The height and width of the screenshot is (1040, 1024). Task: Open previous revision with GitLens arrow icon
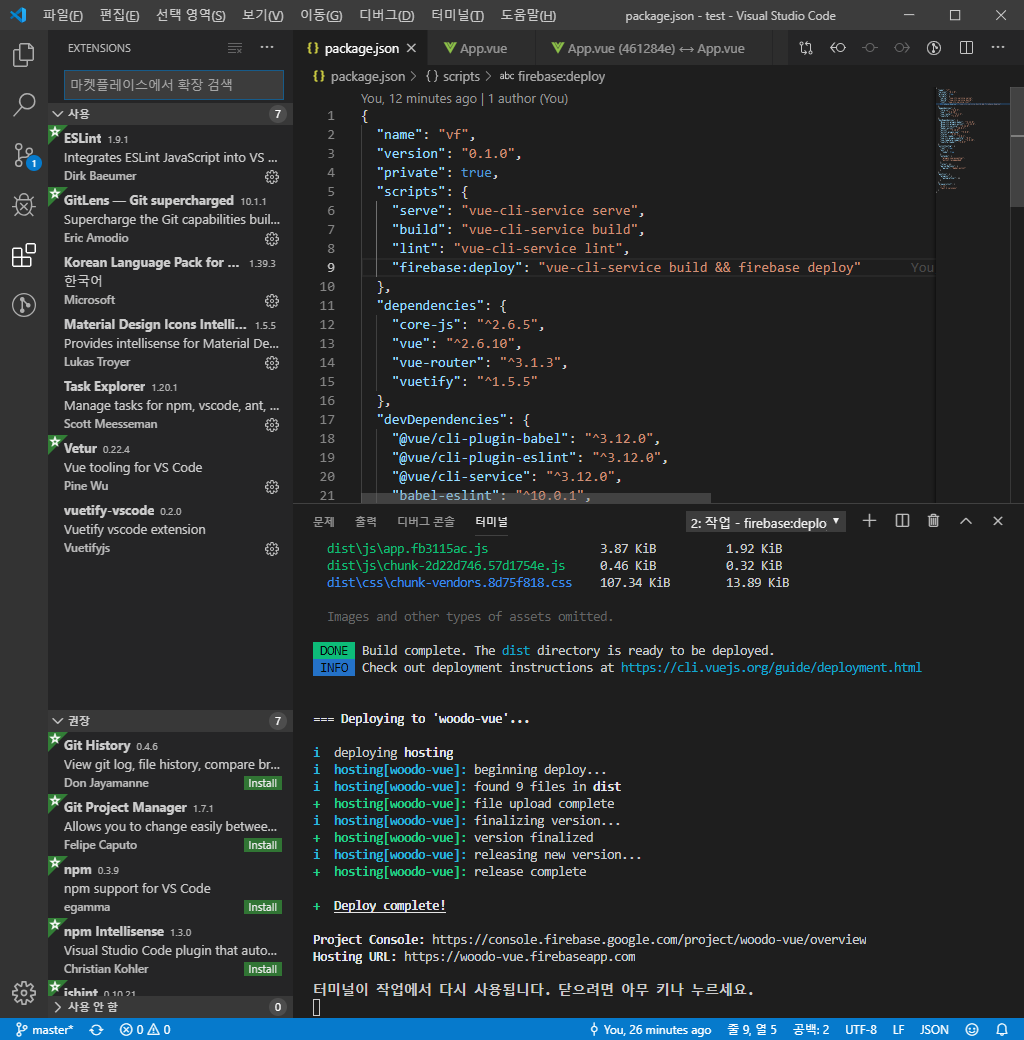(x=838, y=48)
